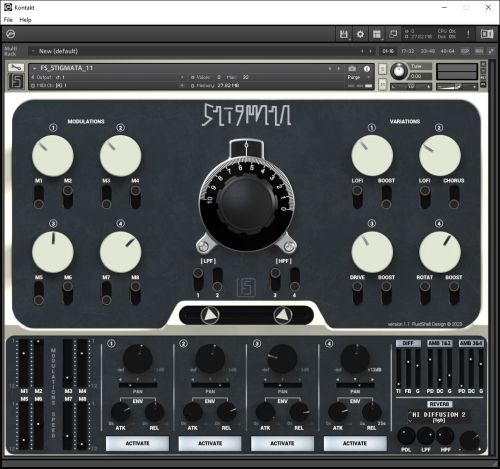
Task: Toggle the DRIVE switch in variation 3
Action: click(x=357, y=293)
